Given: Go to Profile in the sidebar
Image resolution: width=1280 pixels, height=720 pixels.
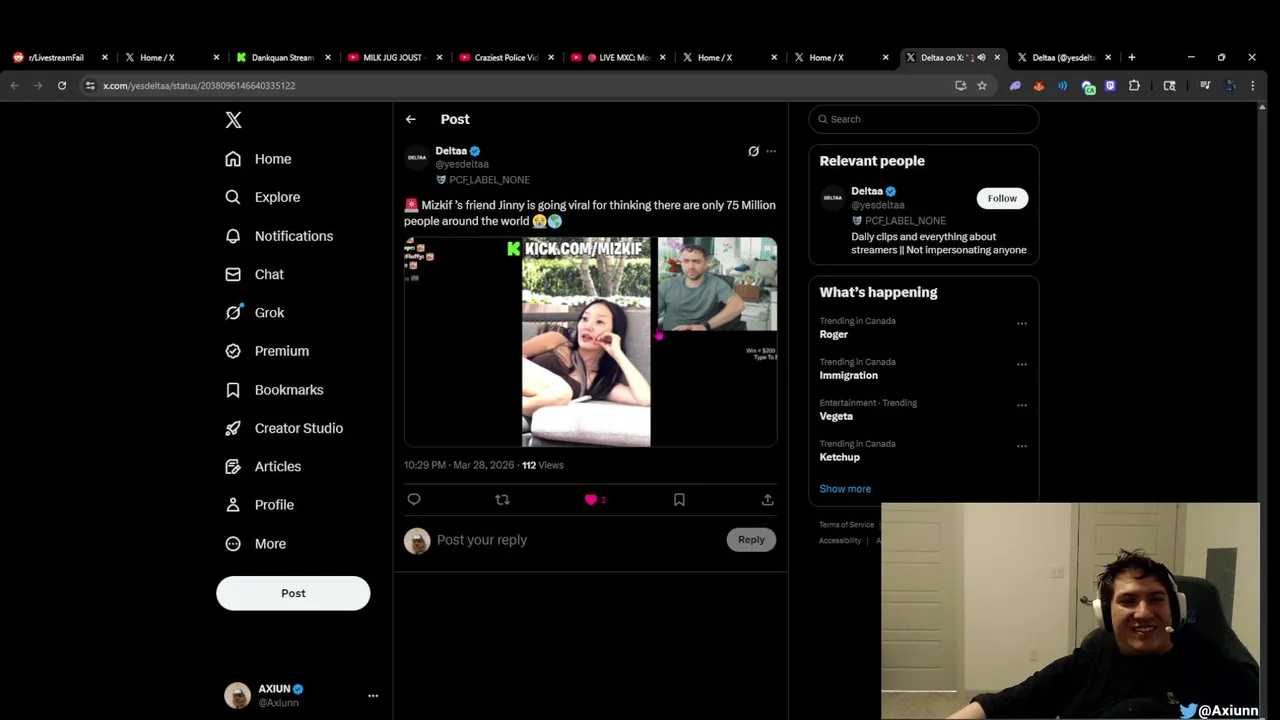Looking at the screenshot, I should pos(259,505).
